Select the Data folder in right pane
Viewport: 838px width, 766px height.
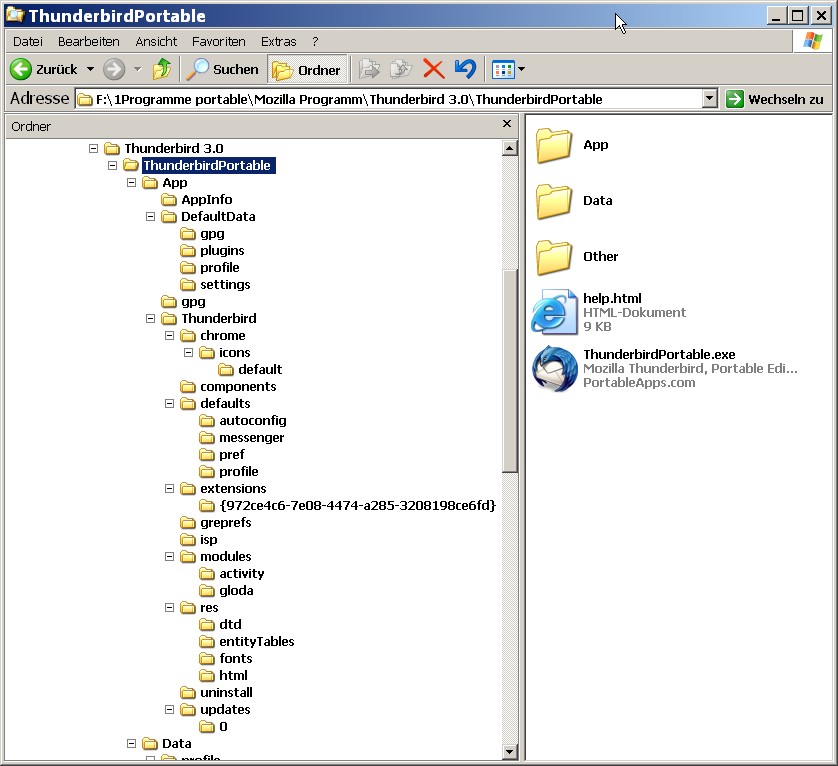click(x=554, y=201)
